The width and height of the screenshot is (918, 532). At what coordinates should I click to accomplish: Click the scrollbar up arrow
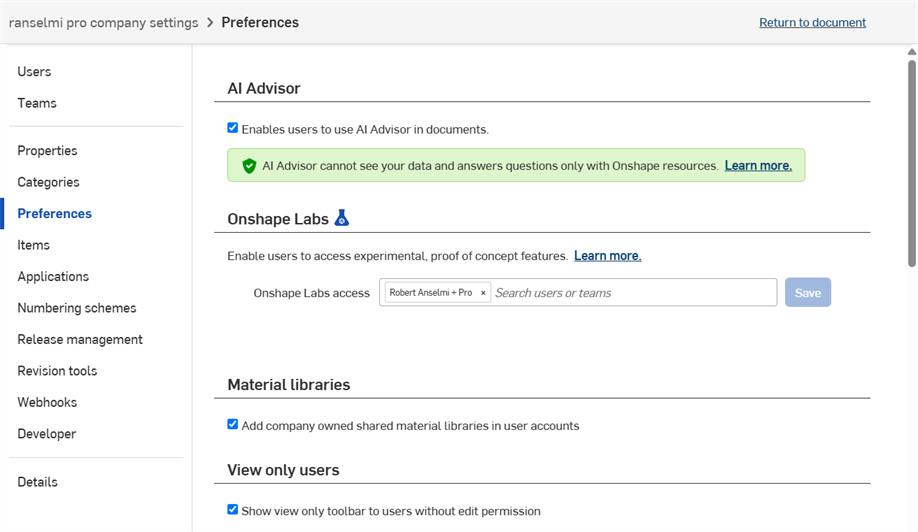[x=912, y=52]
